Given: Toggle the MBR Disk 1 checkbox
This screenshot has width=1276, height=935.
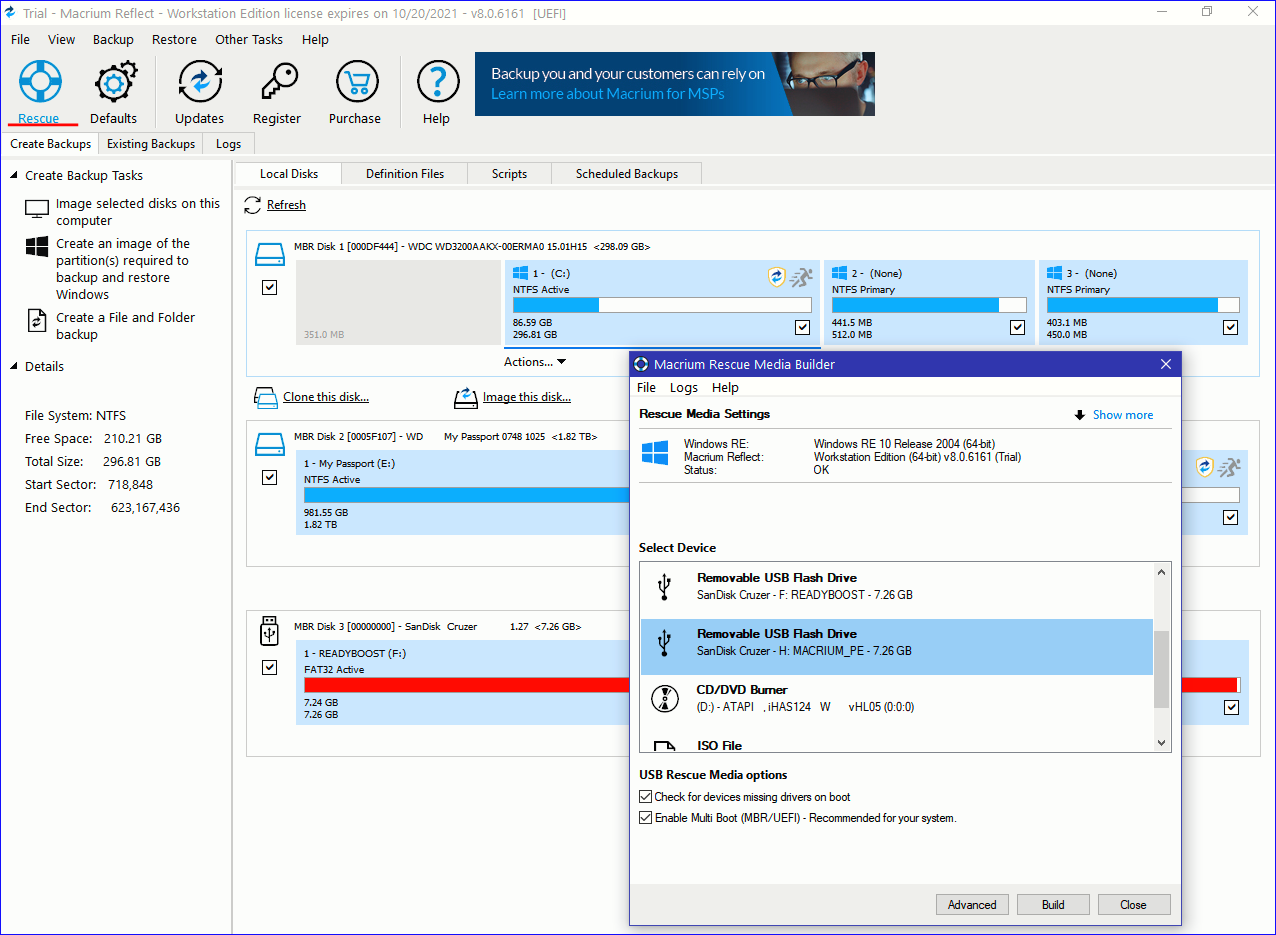Looking at the screenshot, I should 269,287.
